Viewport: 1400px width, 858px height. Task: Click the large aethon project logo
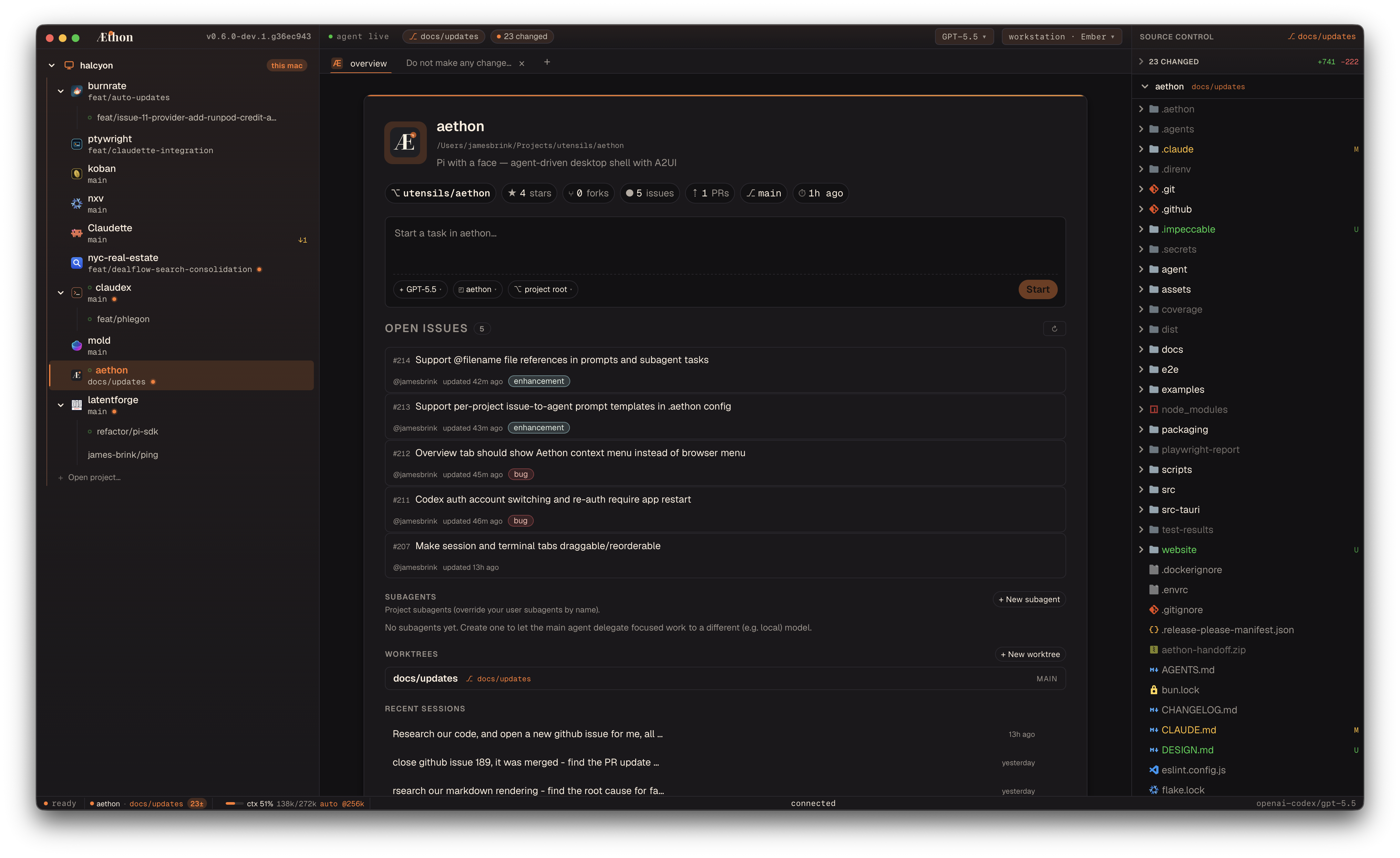point(405,142)
